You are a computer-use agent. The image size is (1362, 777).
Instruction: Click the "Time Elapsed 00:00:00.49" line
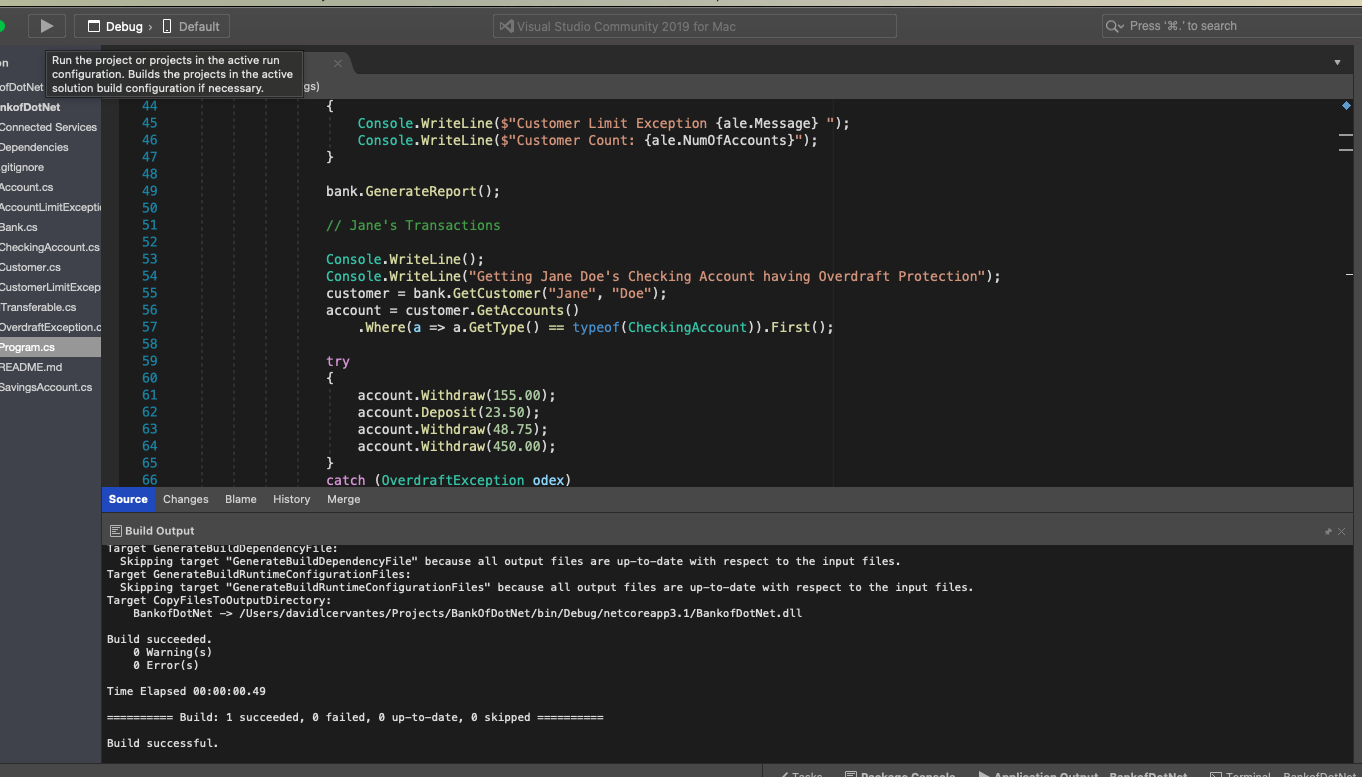(x=186, y=691)
